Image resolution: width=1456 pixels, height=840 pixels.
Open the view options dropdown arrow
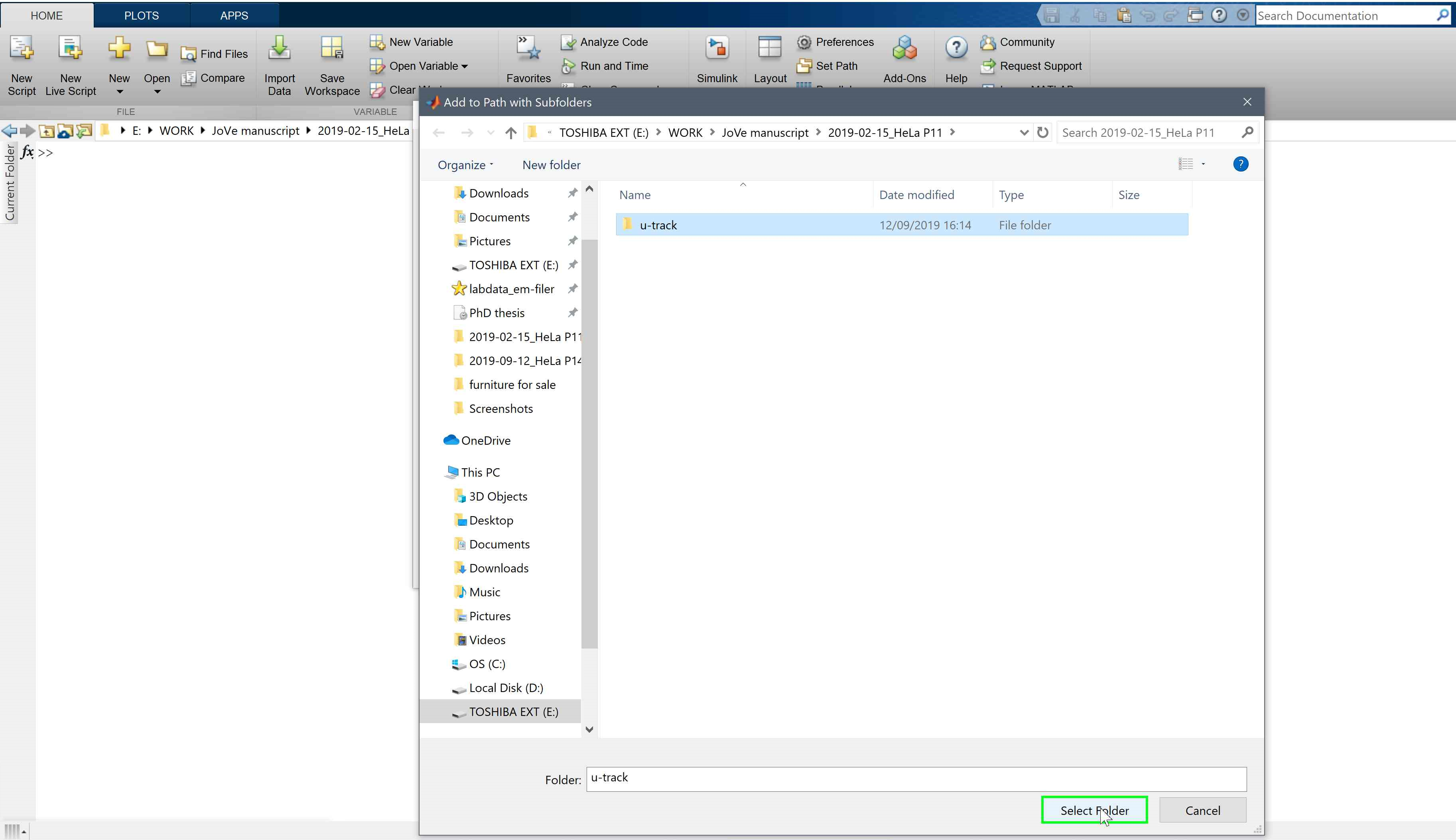tap(1203, 164)
